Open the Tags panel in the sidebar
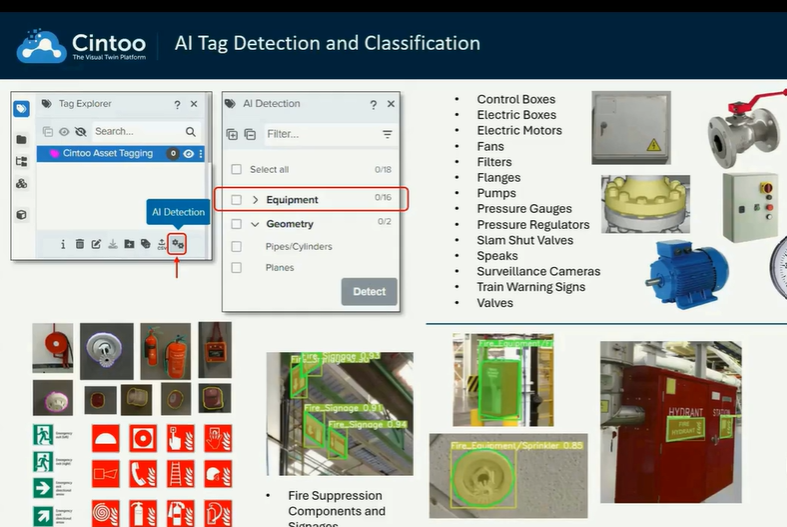Image resolution: width=787 pixels, height=527 pixels. point(21,108)
